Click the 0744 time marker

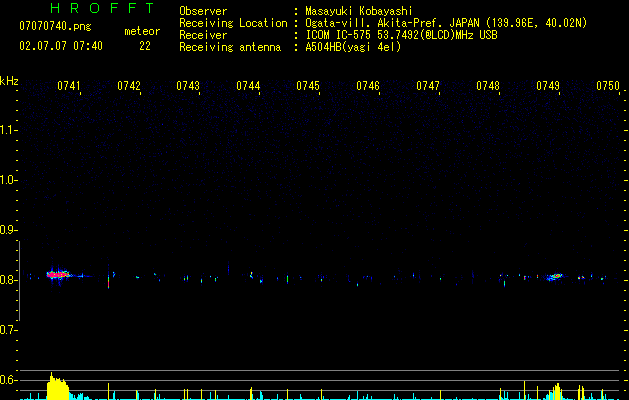click(x=248, y=86)
